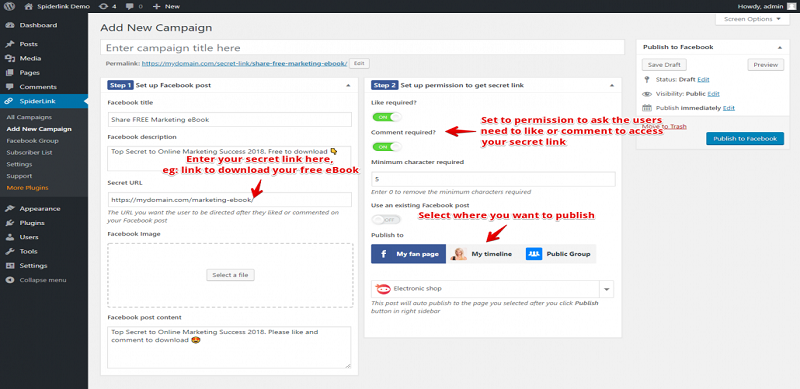Click the Spiderlink Demo home icon
The image size is (800, 389).
pos(29,7)
